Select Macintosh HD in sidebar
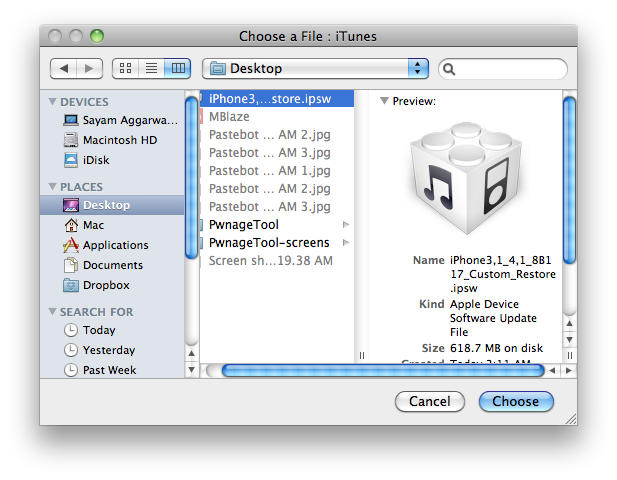The width and height of the screenshot is (617, 480). point(119,140)
